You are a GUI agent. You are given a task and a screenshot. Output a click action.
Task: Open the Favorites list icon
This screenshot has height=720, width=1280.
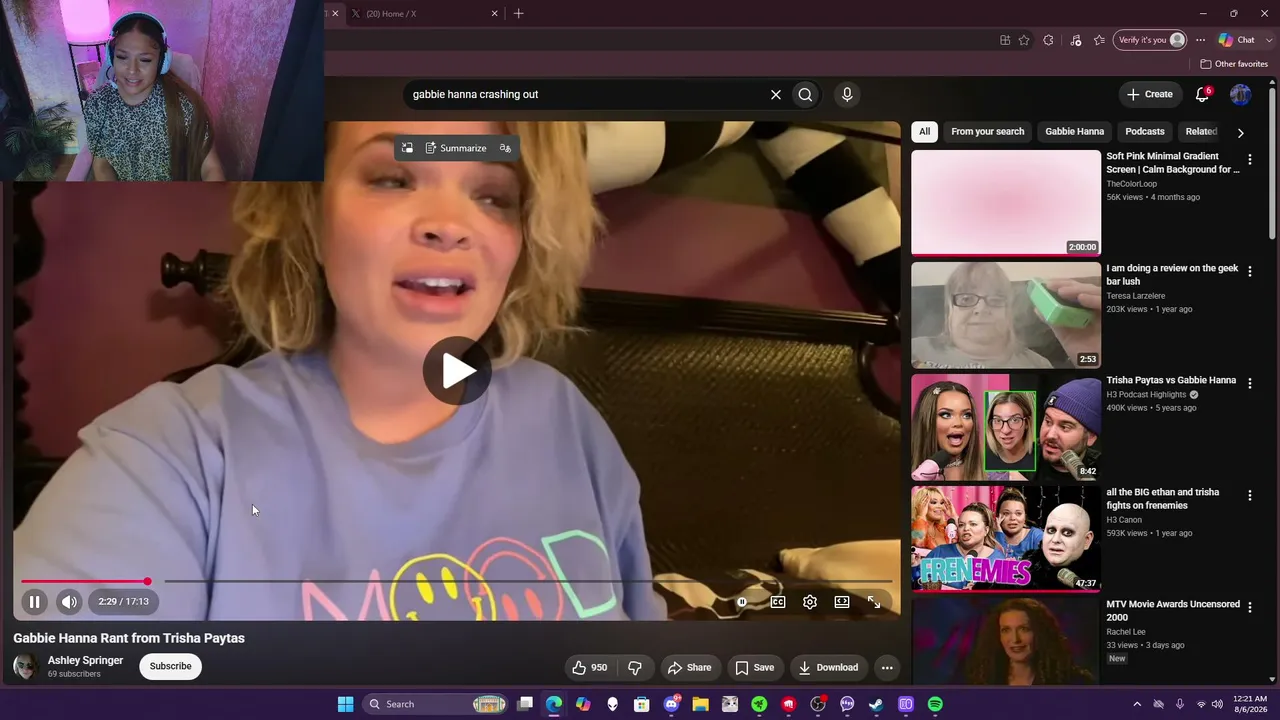pos(1099,40)
